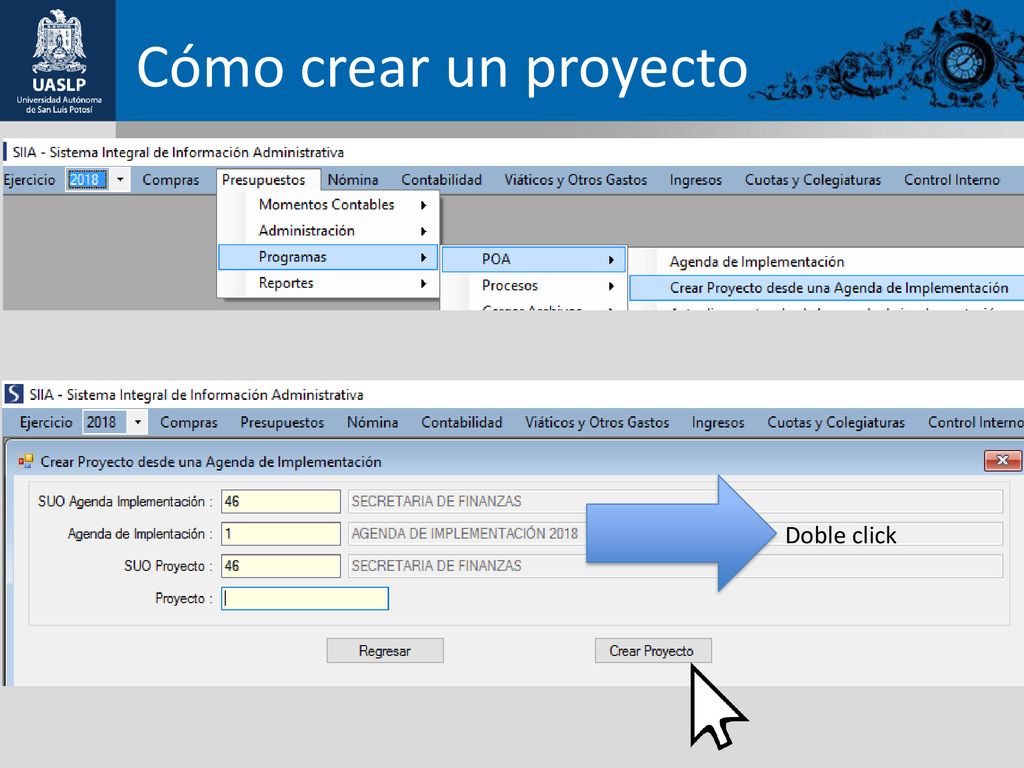This screenshot has width=1024, height=768.
Task: Click the Crear Proyecto button
Action: pos(653,650)
